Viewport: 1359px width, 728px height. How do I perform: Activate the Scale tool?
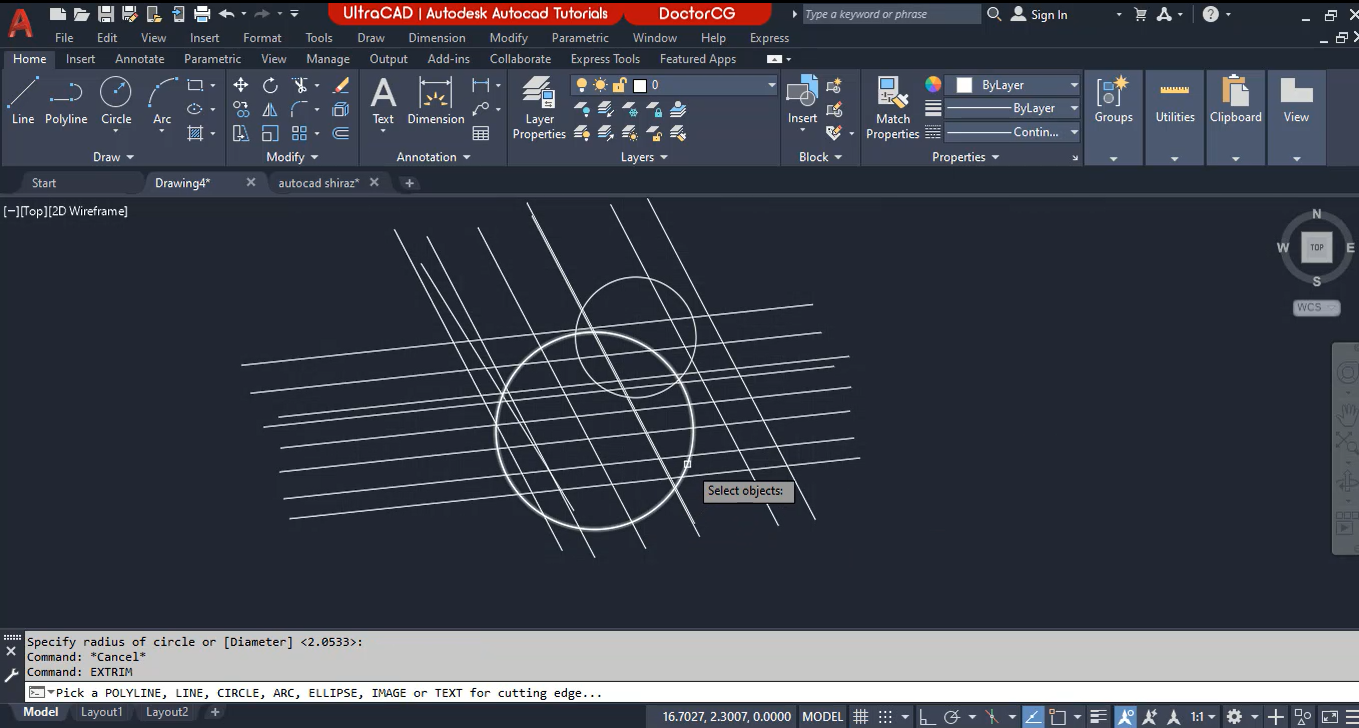tap(270, 133)
